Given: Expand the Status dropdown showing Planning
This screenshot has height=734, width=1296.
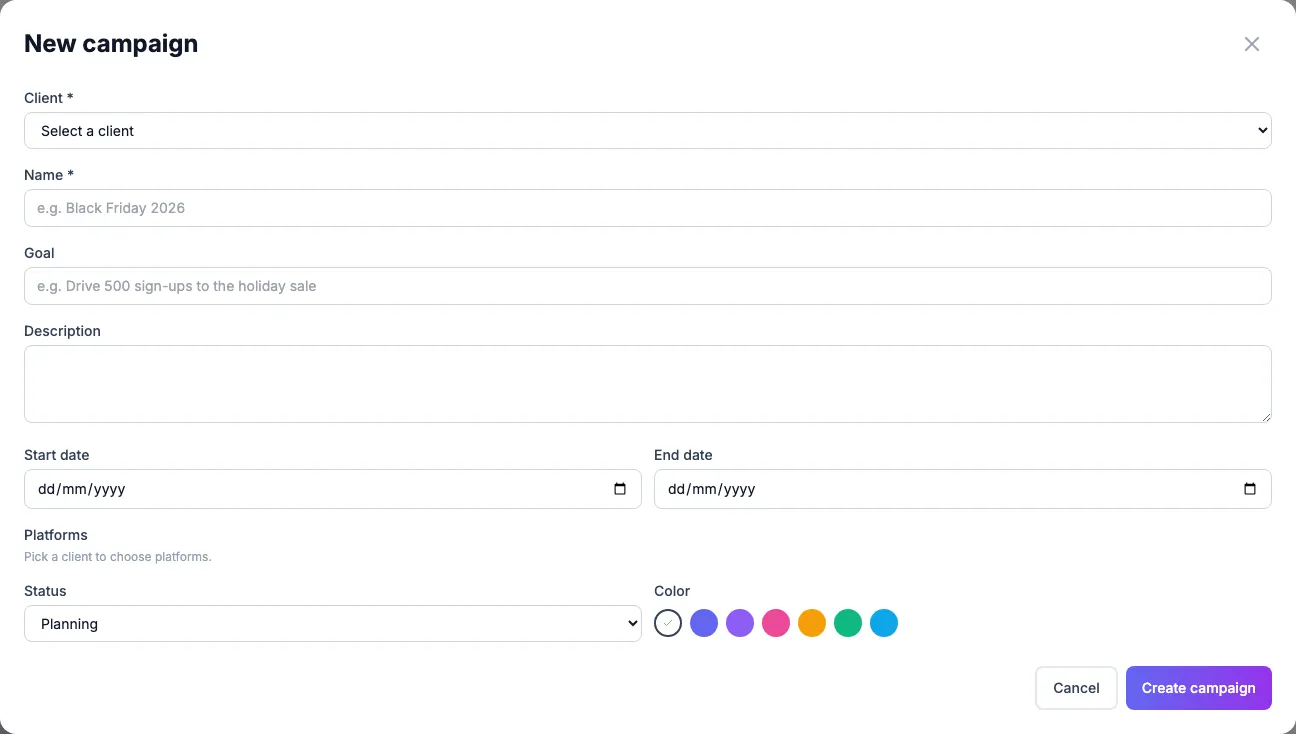Looking at the screenshot, I should pos(333,624).
